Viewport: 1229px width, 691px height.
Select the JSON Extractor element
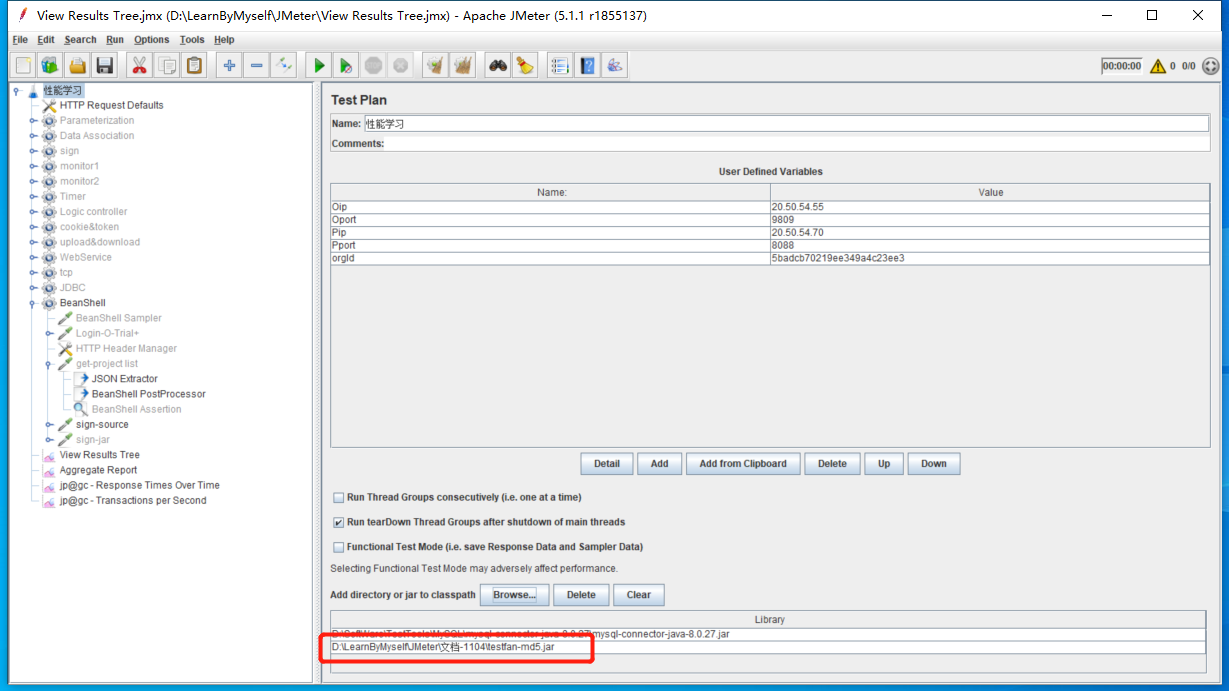pos(125,379)
